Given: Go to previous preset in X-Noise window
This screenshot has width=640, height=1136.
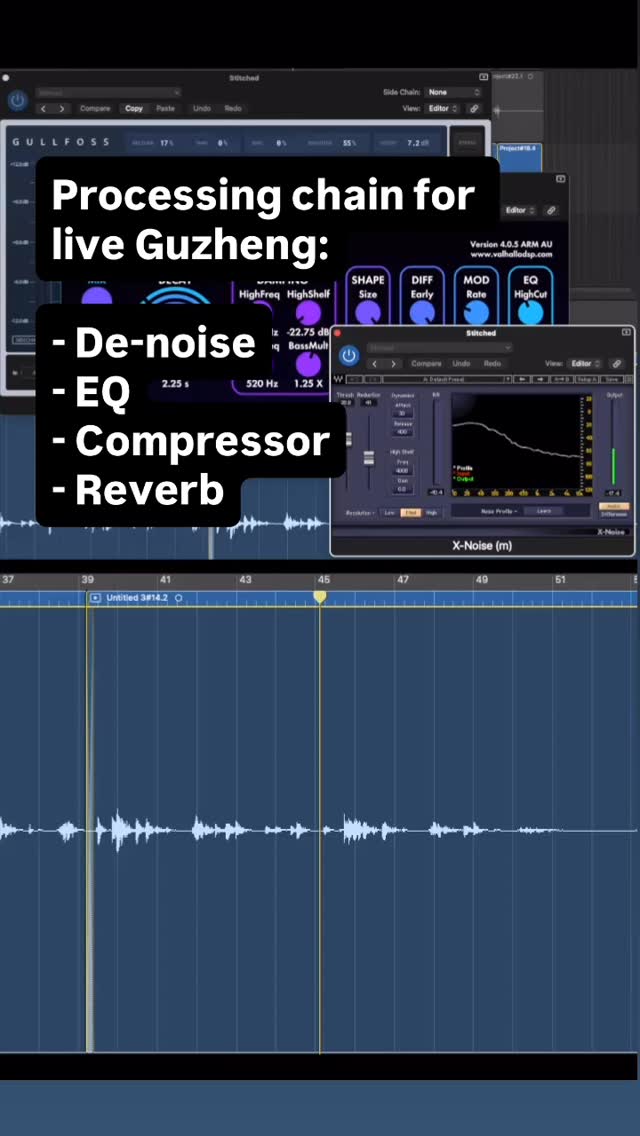Looking at the screenshot, I should click(x=375, y=364).
